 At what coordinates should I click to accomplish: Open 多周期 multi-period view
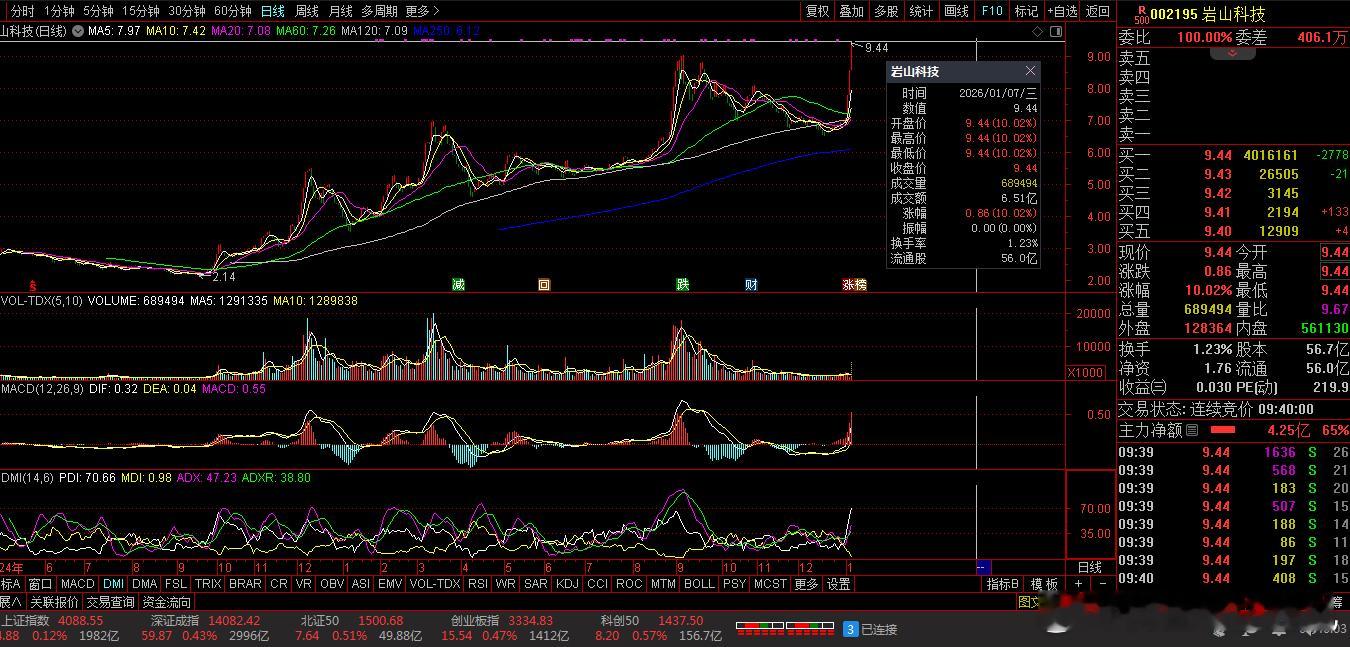(x=379, y=11)
